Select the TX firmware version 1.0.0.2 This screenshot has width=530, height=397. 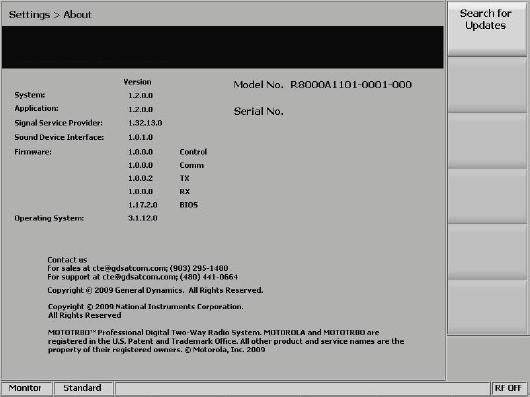[x=140, y=178]
